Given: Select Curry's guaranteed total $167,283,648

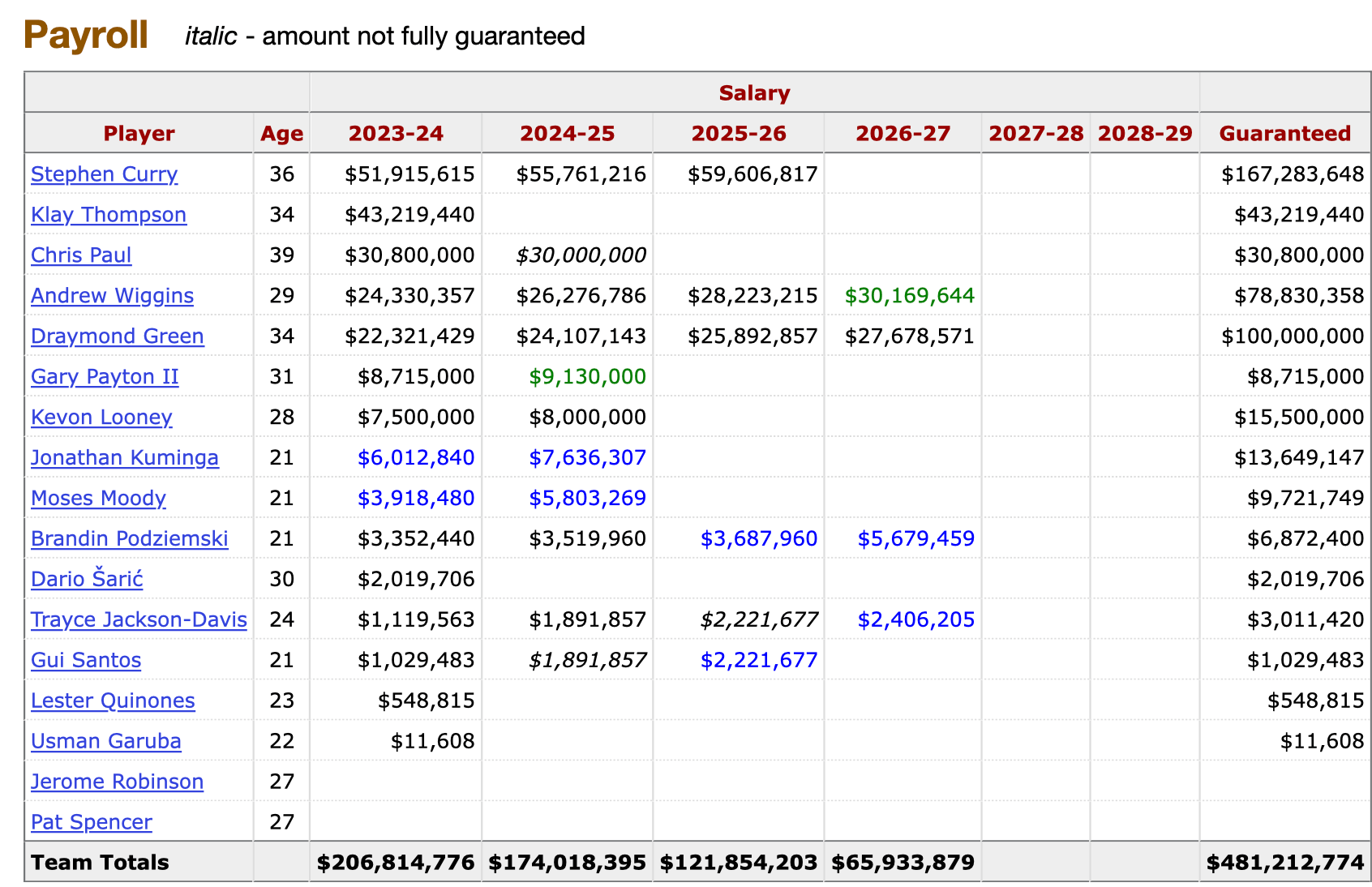Looking at the screenshot, I should pos(1293,174).
